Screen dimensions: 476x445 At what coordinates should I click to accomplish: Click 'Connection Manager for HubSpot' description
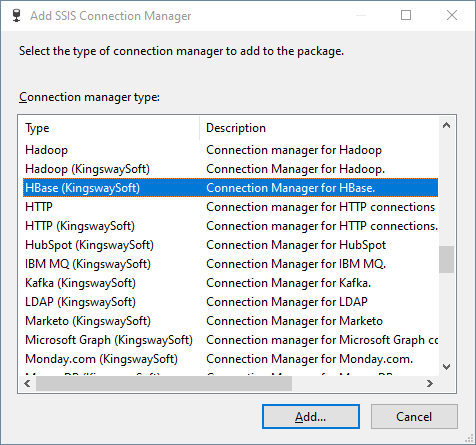[296, 245]
